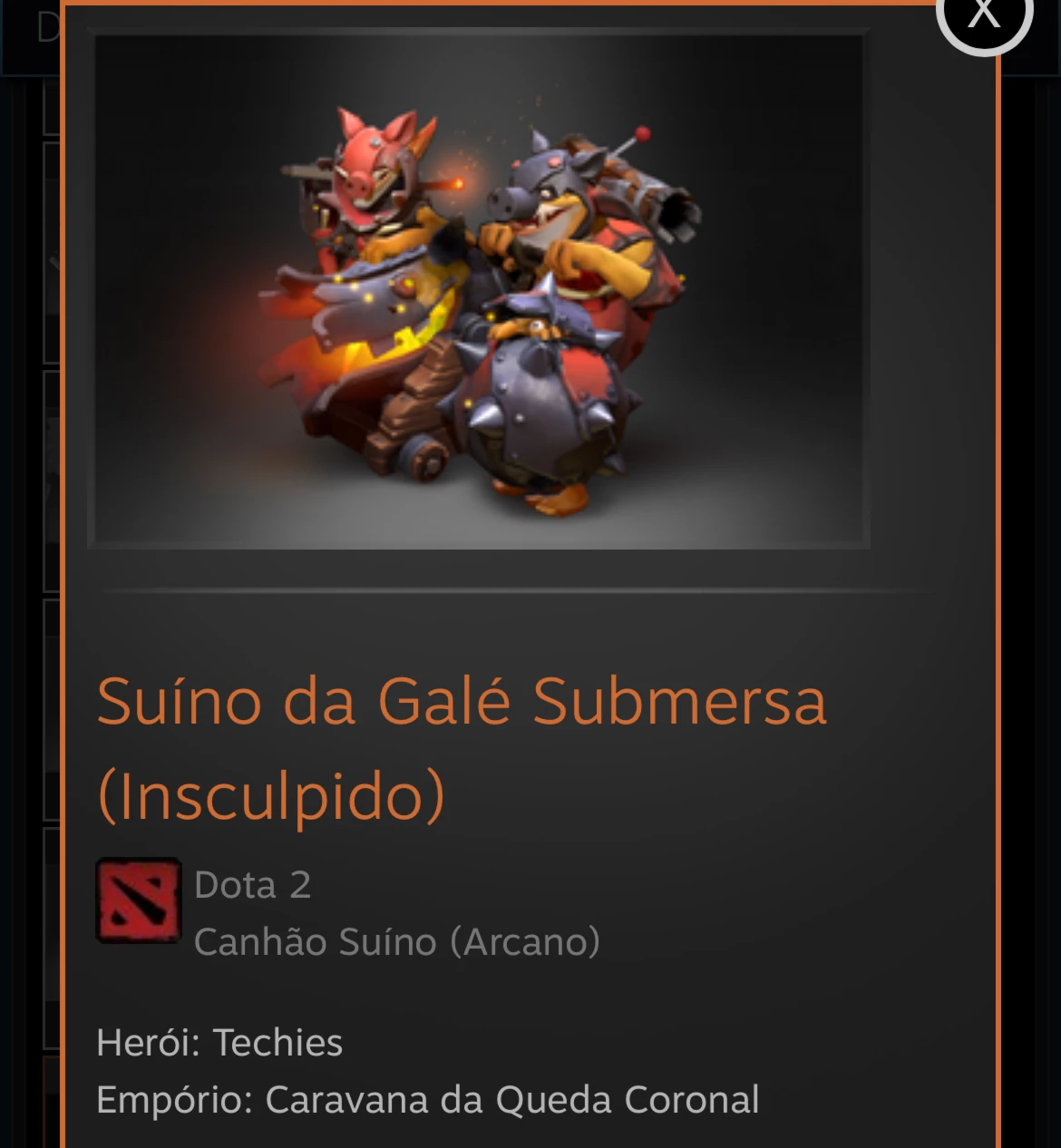Open the Dota 2 game name link
Viewport: 1061px width, 1148px height.
pyautogui.click(x=252, y=885)
